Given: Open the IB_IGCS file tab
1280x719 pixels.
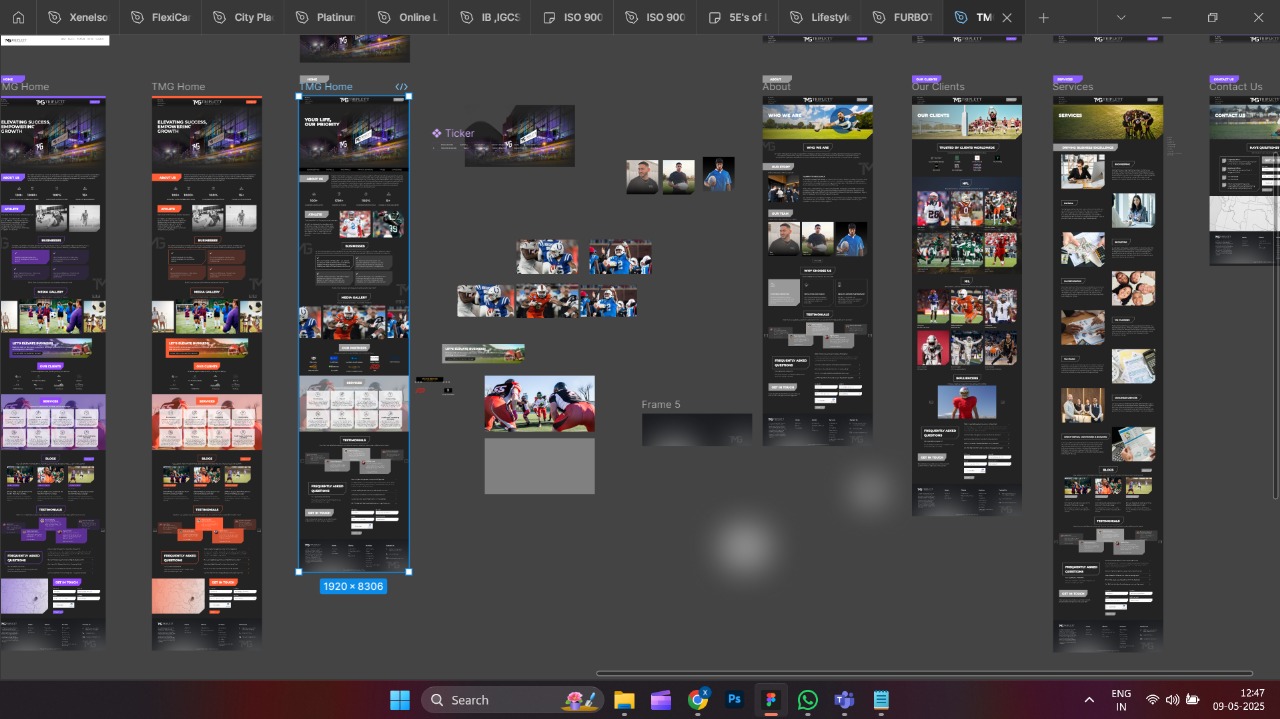Looking at the screenshot, I should 488,17.
